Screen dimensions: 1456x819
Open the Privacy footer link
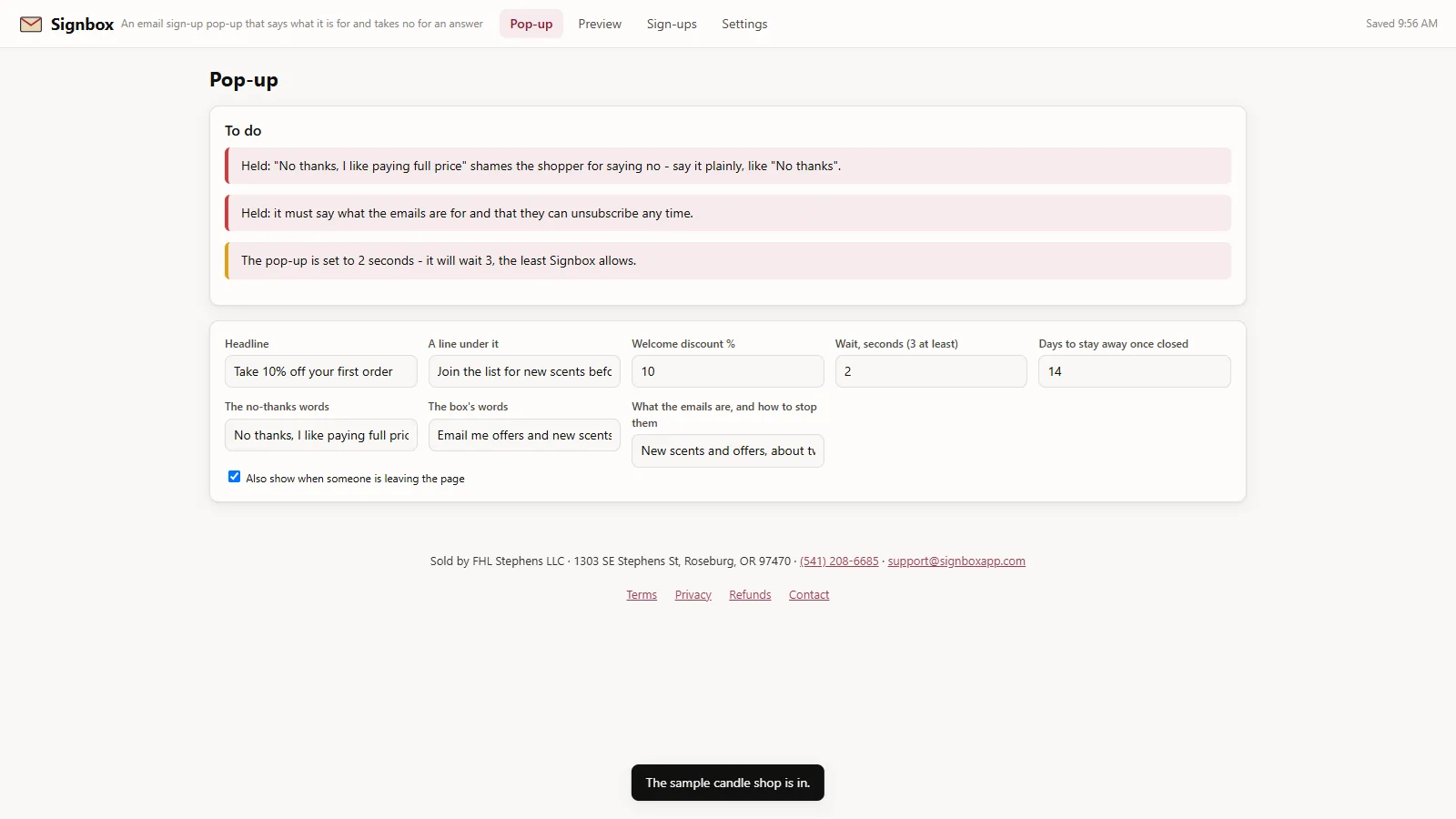[x=693, y=595]
